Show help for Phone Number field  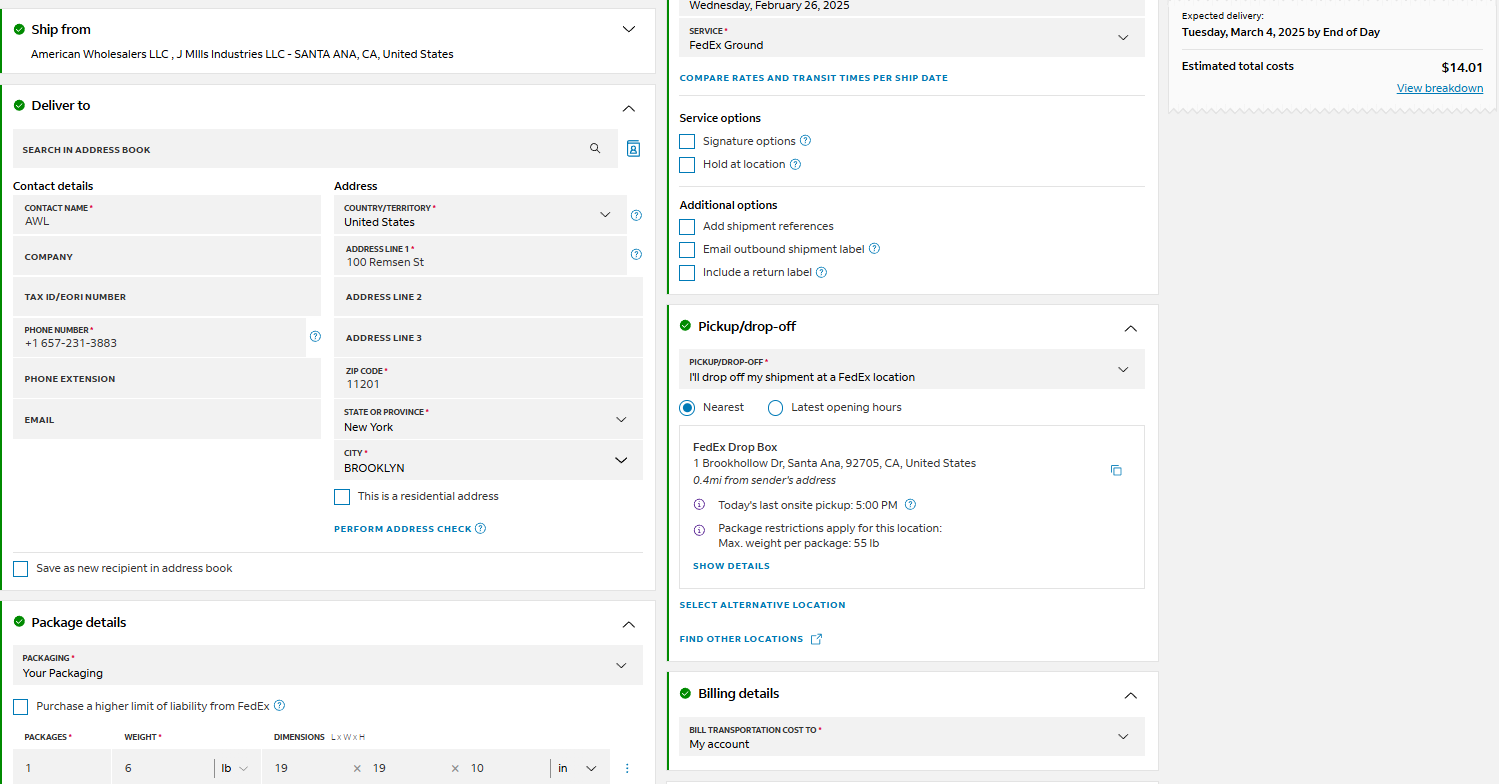tap(315, 337)
